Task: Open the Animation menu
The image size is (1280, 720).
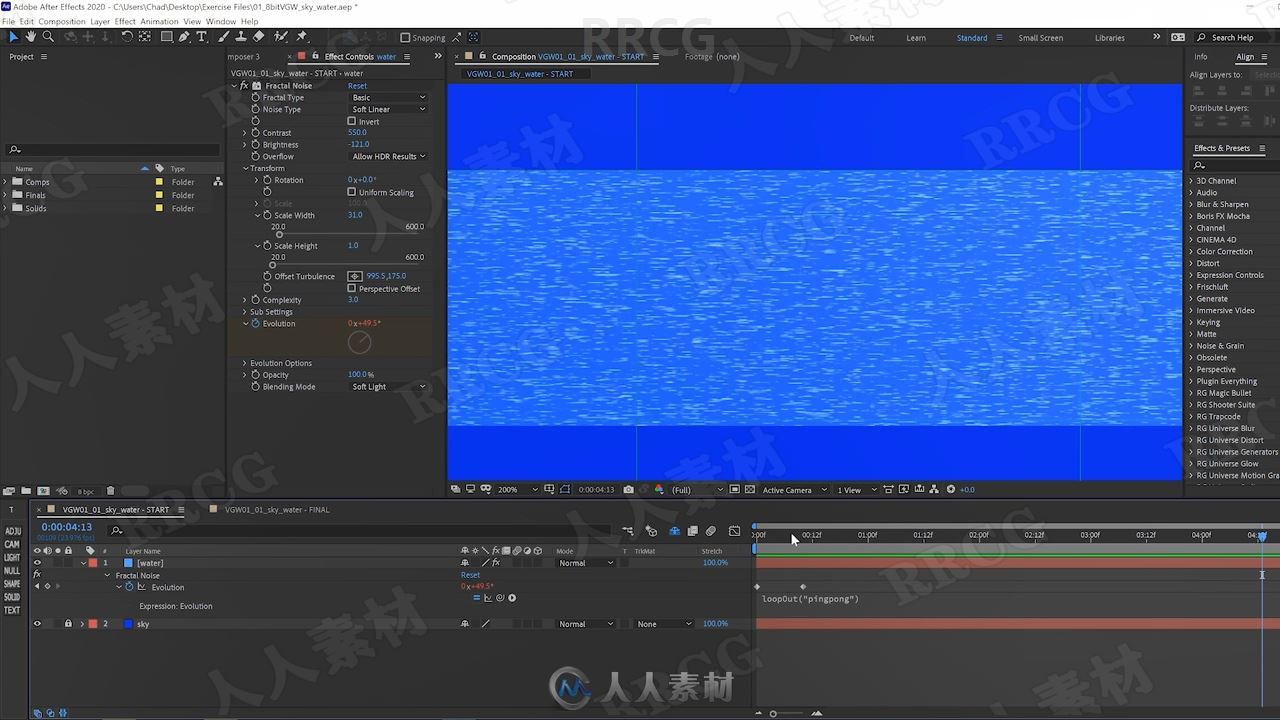Action: click(x=159, y=21)
